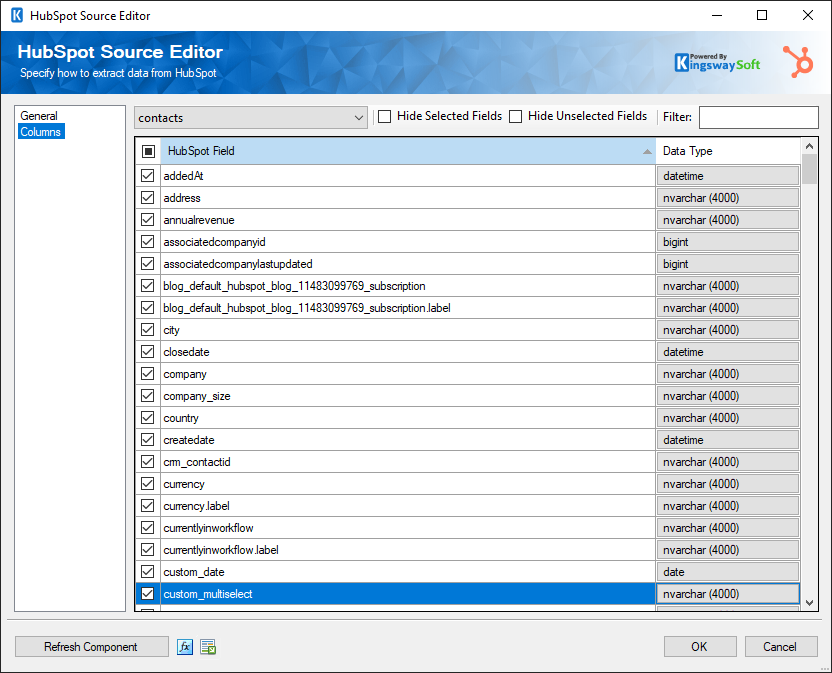Image resolution: width=832 pixels, height=673 pixels.
Task: Click the date type cell for custom_date
Action: [x=727, y=572]
